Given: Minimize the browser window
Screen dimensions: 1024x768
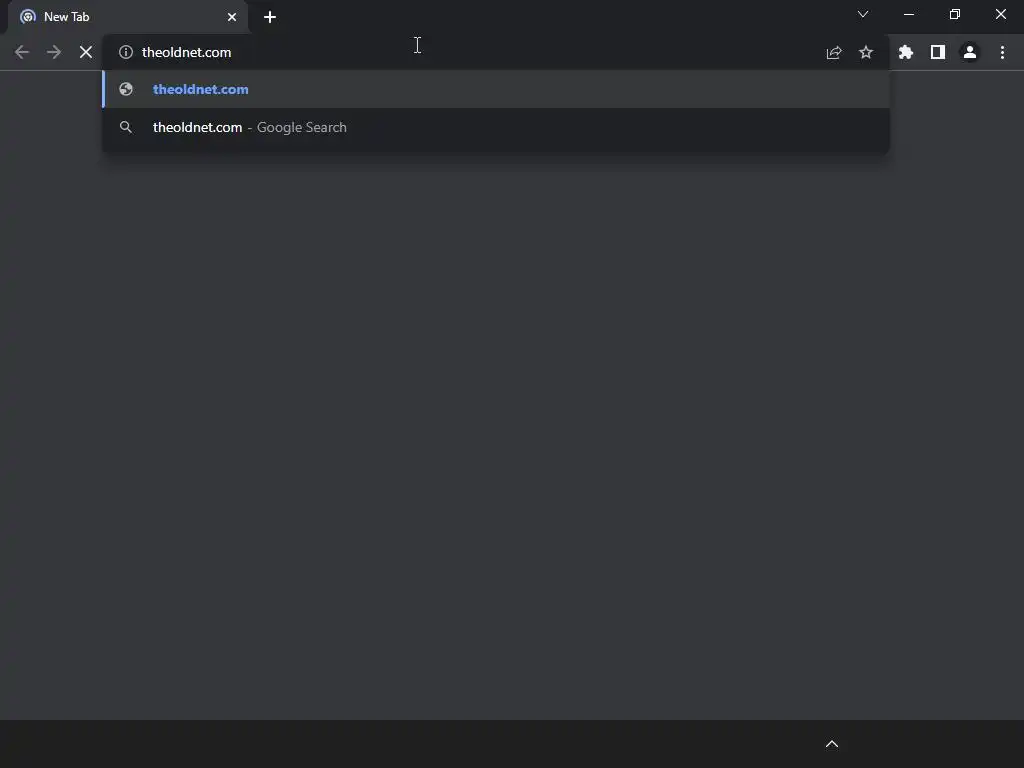Looking at the screenshot, I should (909, 14).
